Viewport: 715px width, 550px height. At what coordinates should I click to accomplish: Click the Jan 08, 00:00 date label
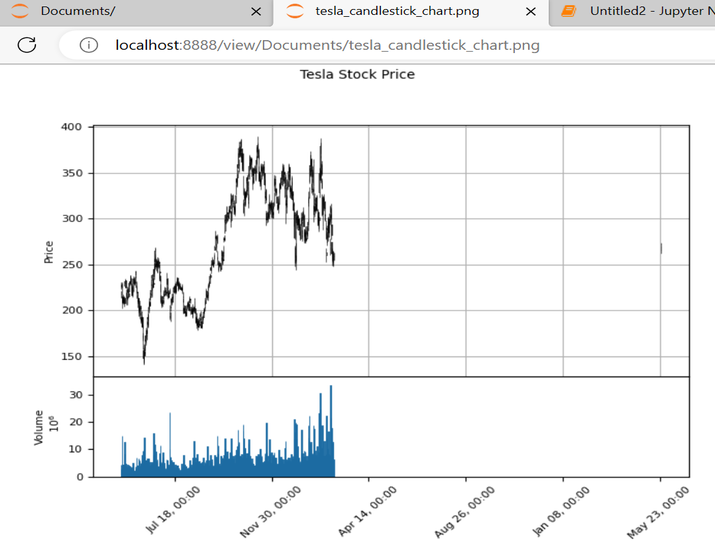[561, 511]
